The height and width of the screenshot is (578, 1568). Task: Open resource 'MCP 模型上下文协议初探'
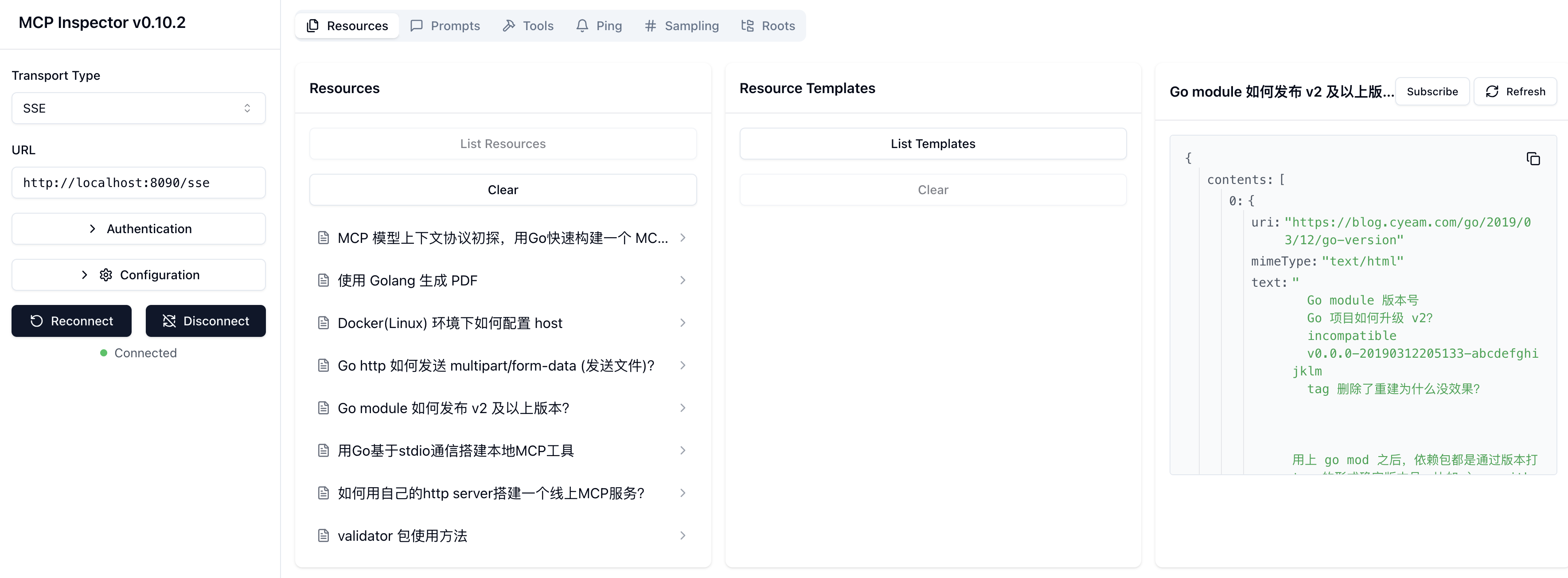[503, 238]
